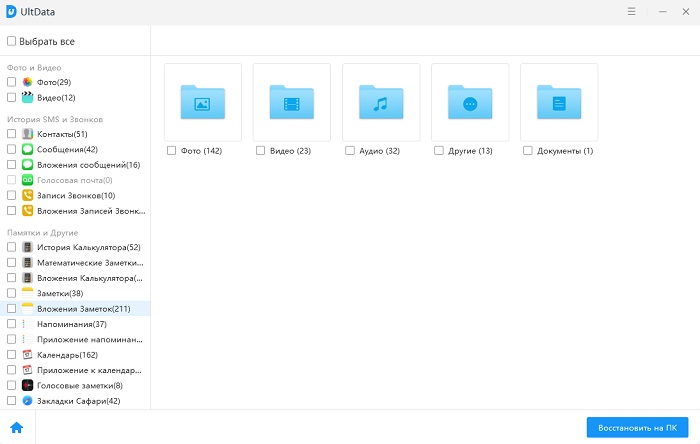Tick the Видео(12) sidebar checkbox
Viewport: 700px width, 444px height.
[12, 97]
